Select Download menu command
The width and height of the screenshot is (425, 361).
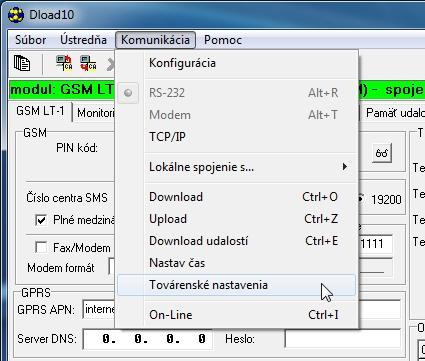click(x=237, y=197)
